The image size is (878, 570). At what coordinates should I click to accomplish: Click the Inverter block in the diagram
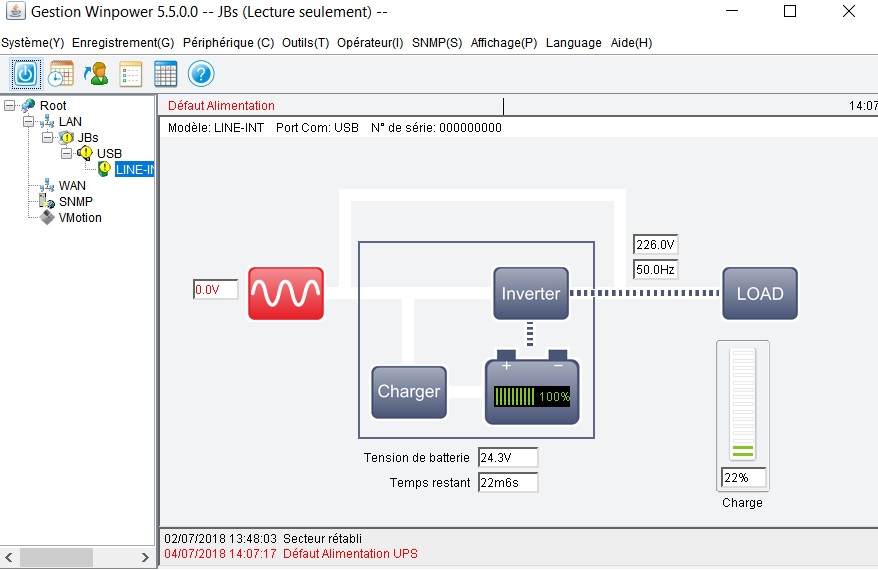[x=531, y=293]
